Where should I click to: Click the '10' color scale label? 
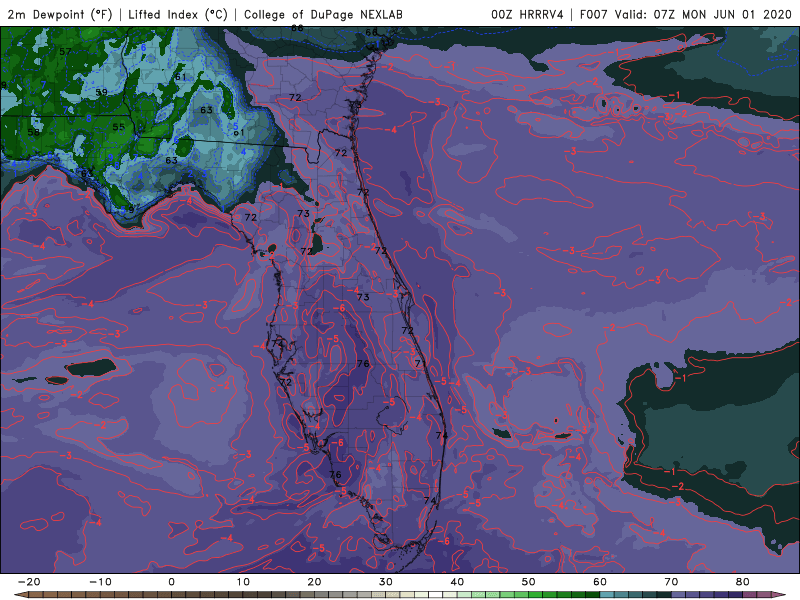point(243,582)
